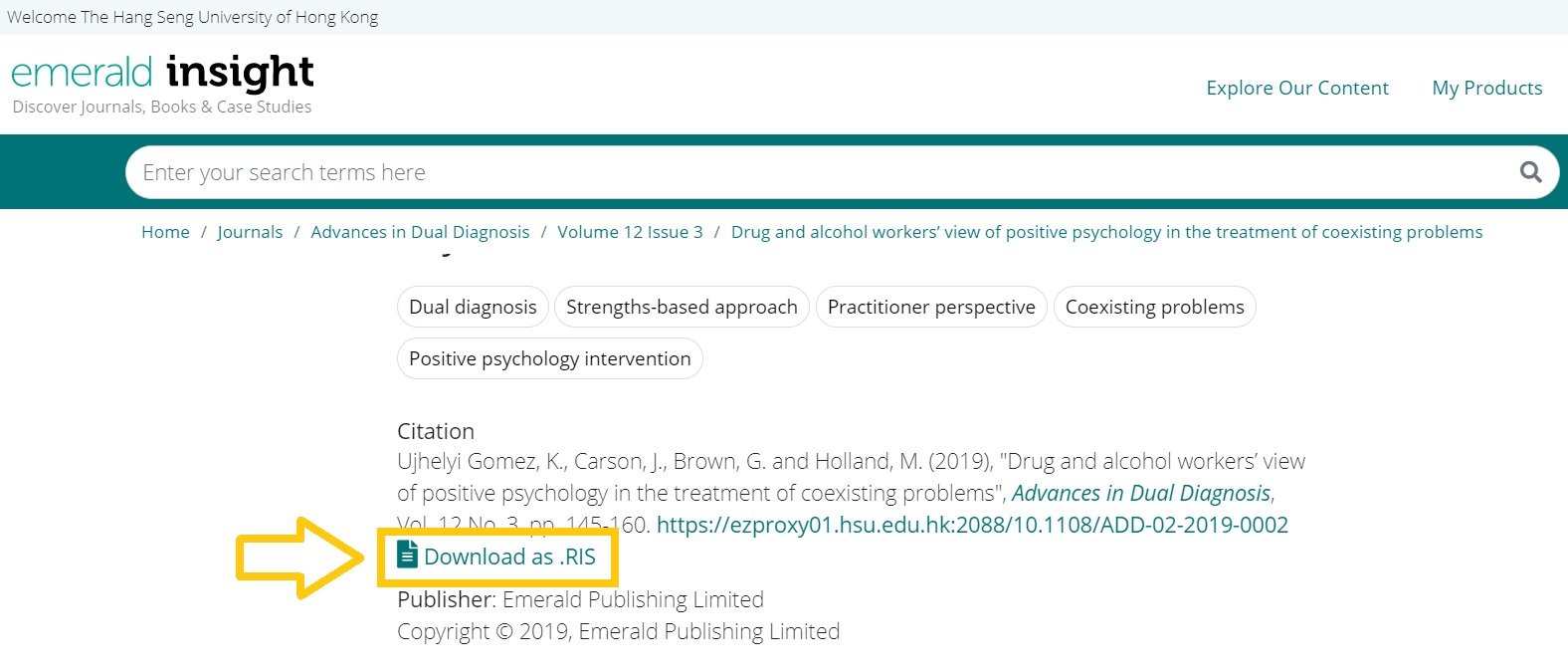Select the Positive psychology intervention keyword tag
1568x672 pixels.
tap(549, 358)
